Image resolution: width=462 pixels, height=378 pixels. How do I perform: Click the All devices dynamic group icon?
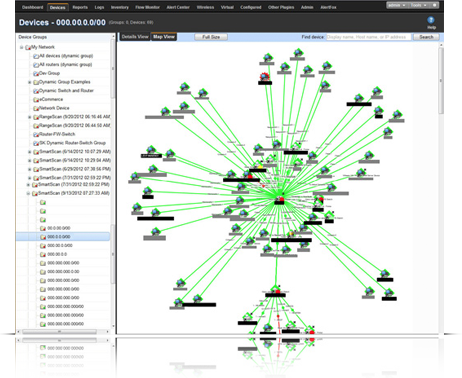tap(36, 56)
